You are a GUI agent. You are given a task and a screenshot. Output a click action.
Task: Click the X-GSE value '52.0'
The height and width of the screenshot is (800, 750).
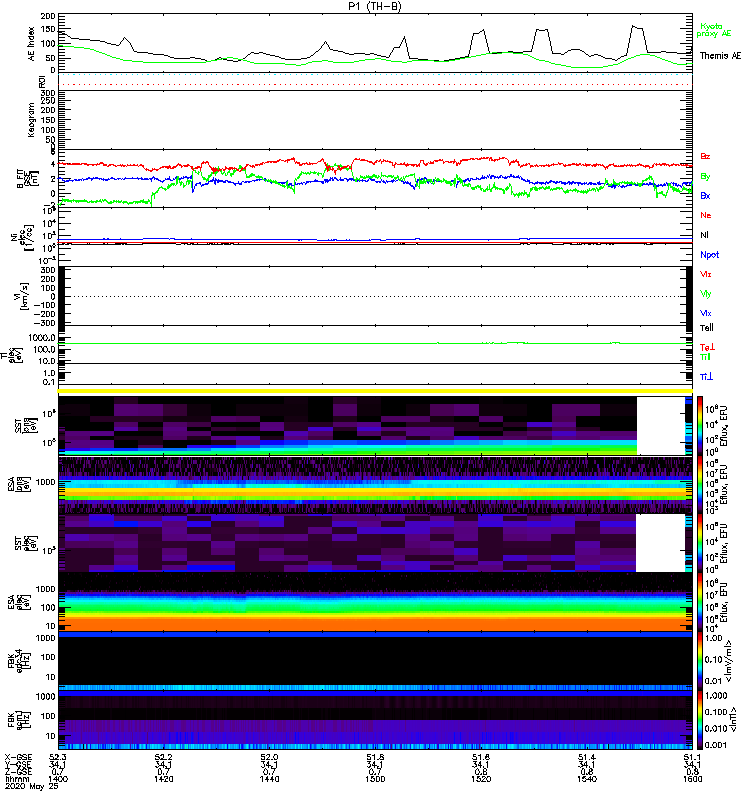[269, 757]
